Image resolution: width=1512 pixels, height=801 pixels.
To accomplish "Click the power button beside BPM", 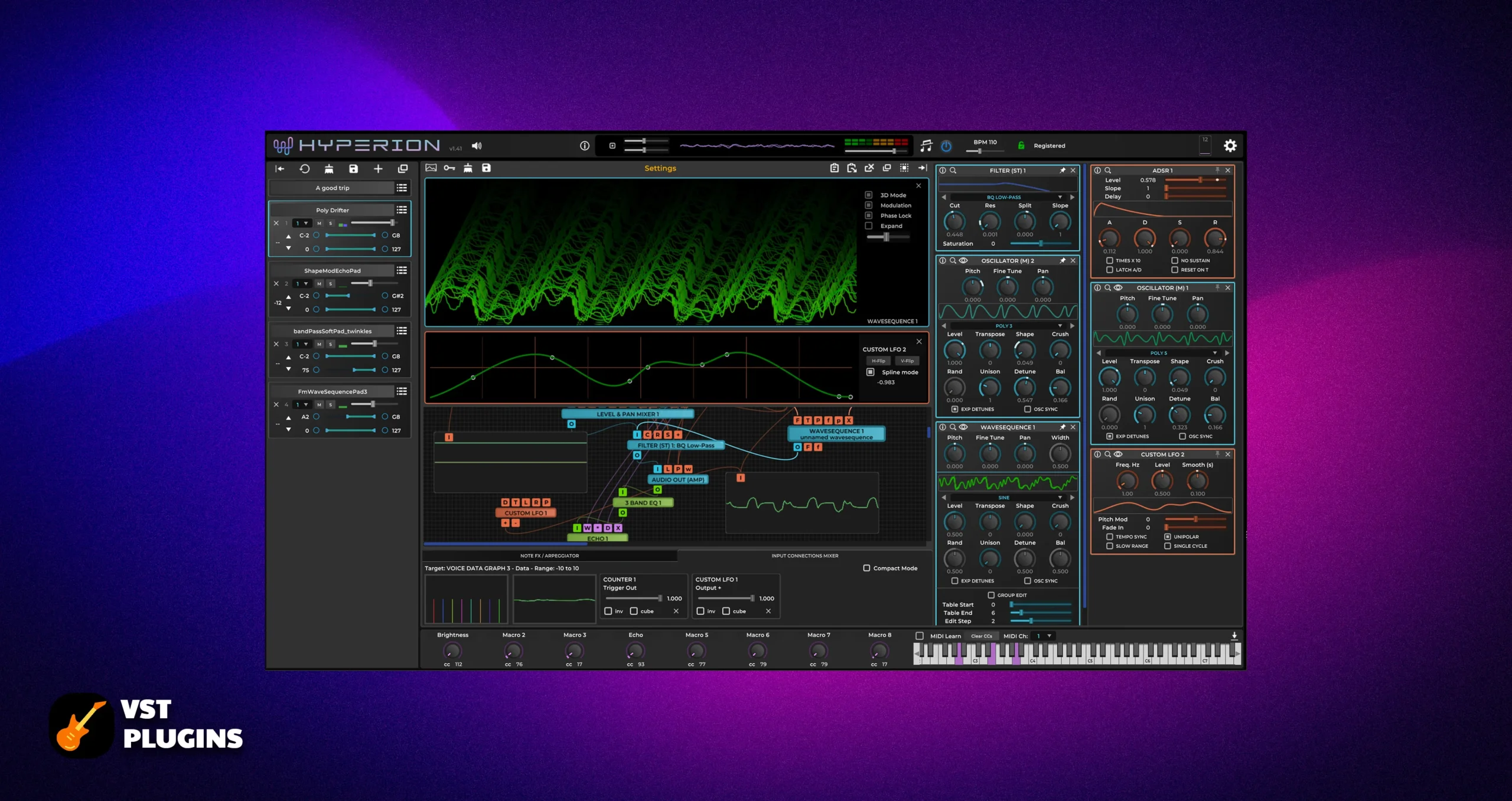I will 946,146.
